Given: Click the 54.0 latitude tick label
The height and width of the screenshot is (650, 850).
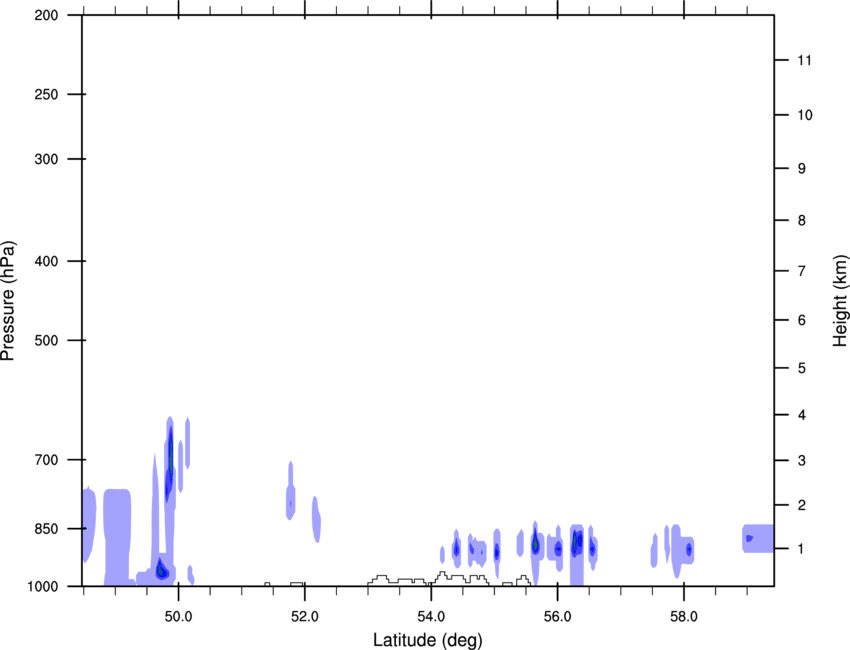Looking at the screenshot, I should [x=431, y=617].
